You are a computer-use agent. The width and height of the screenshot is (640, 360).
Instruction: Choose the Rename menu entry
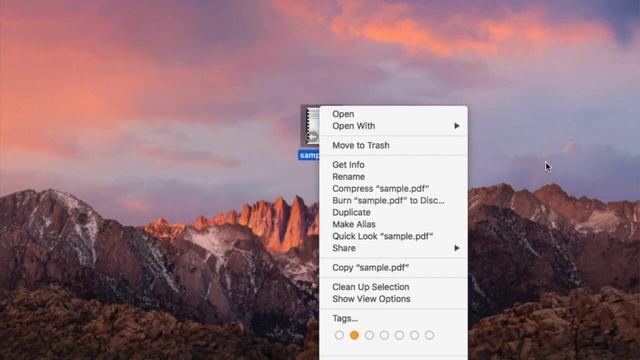click(393, 177)
